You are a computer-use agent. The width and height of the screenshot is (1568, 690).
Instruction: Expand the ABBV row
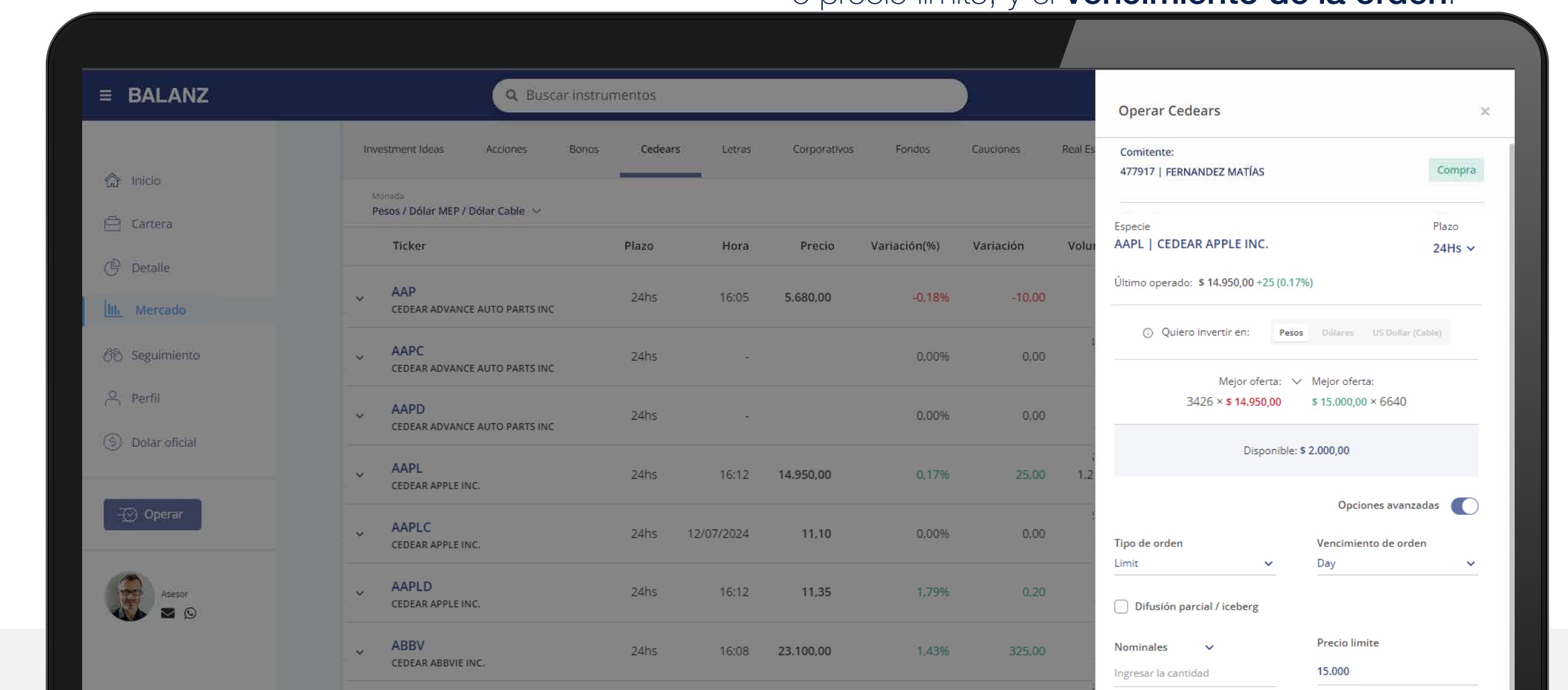pos(359,652)
